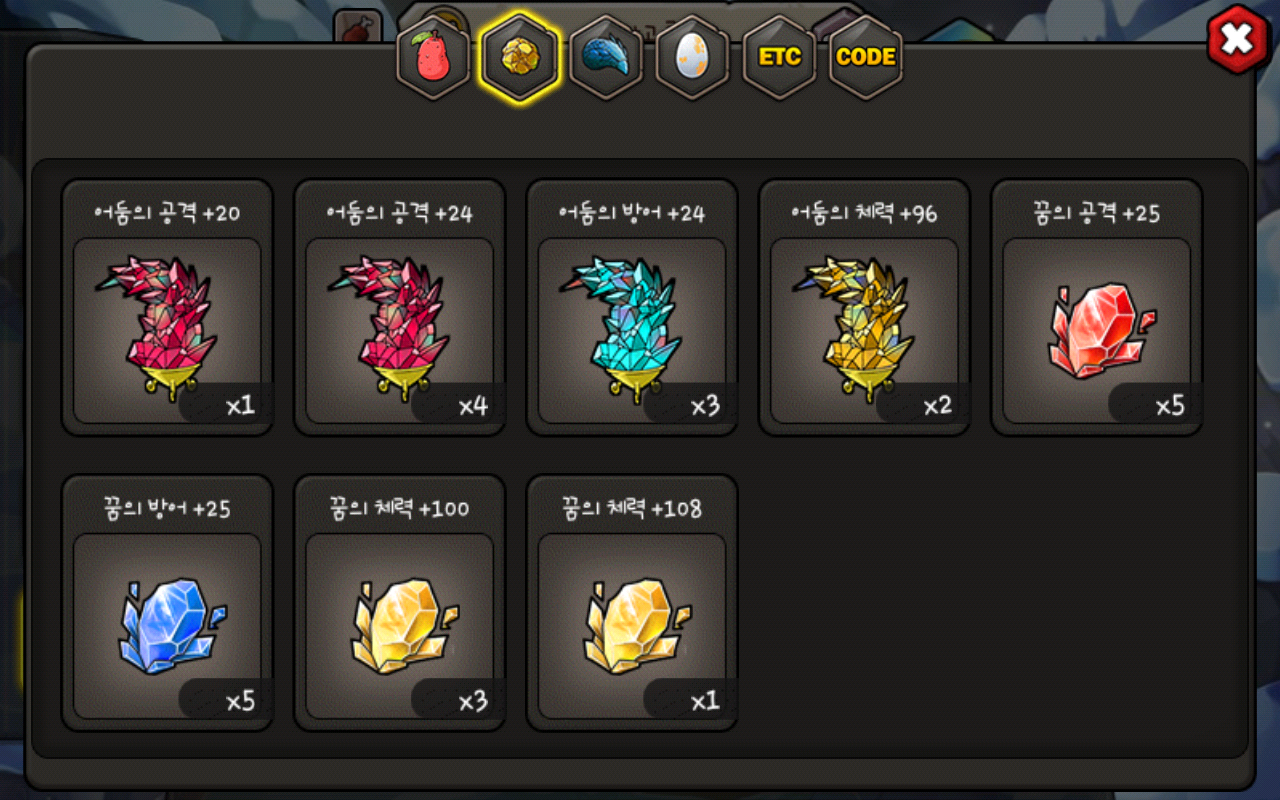Click the meat icon behind the panel
This screenshot has height=800, width=1280.
(x=356, y=28)
